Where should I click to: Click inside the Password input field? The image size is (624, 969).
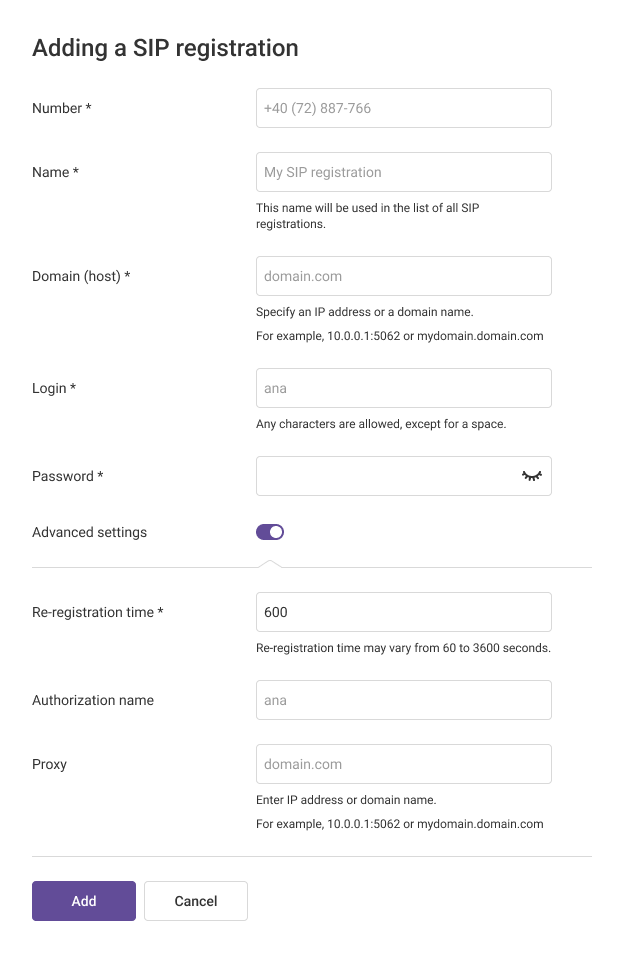[x=385, y=476]
